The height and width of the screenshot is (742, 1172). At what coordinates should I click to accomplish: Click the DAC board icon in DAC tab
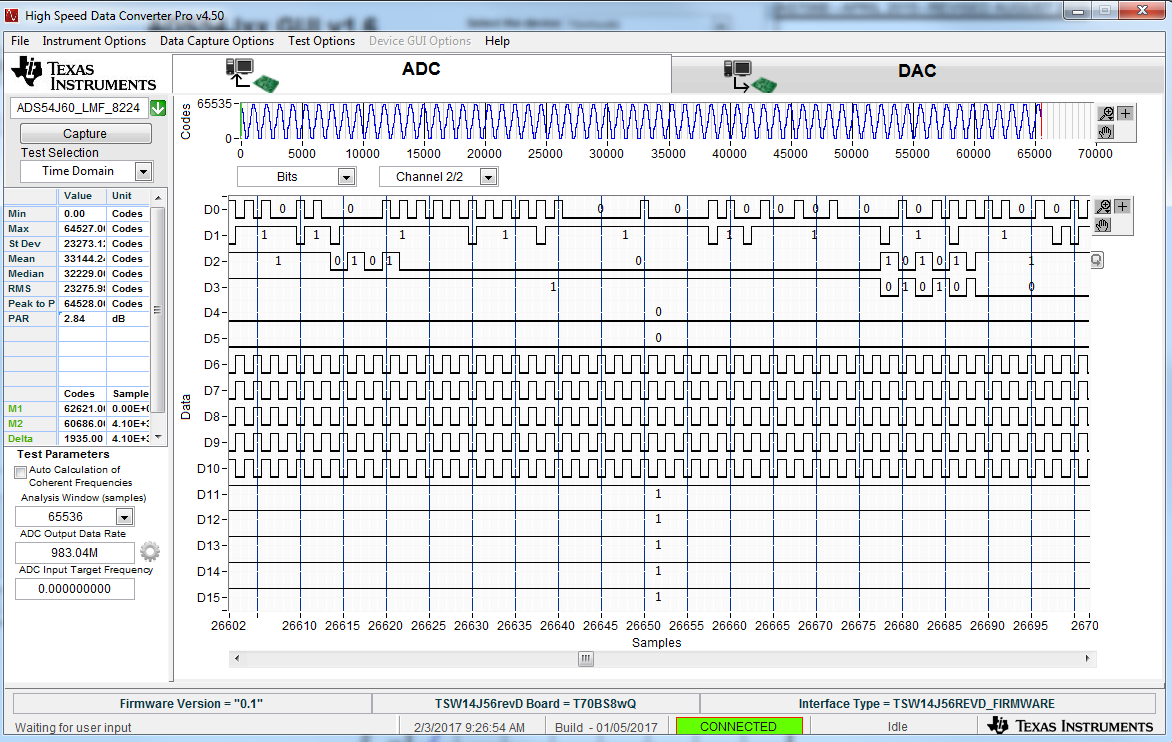[x=750, y=77]
